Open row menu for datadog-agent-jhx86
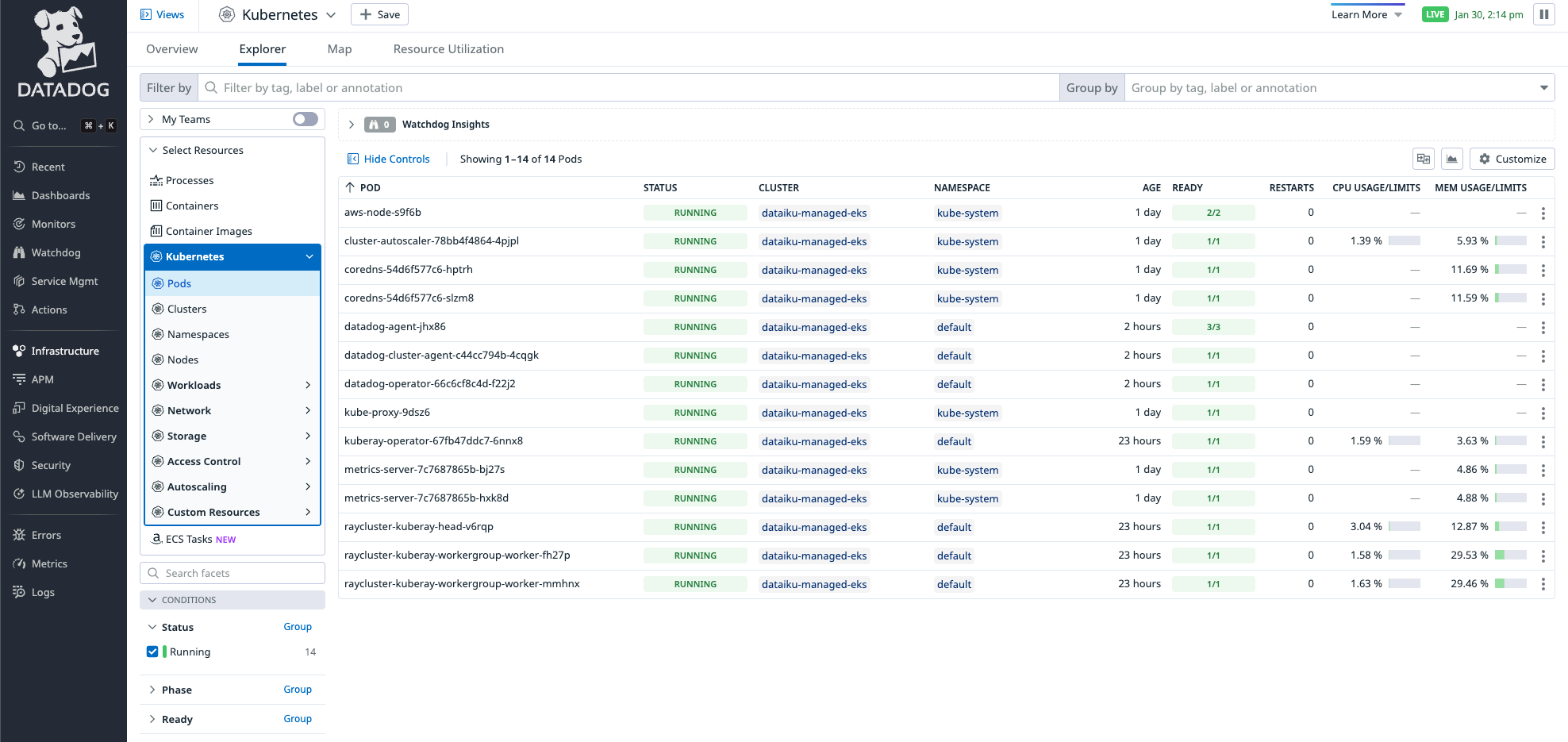1568x742 pixels. pyautogui.click(x=1543, y=327)
